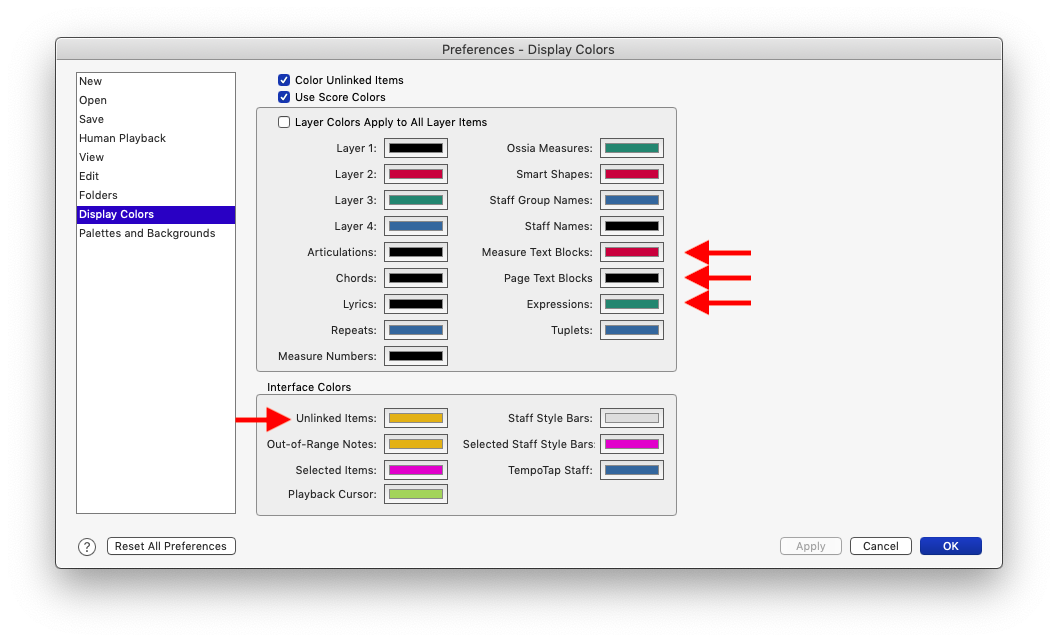Enable Layer Colors Apply to All Layer Items
1058x642 pixels.
(x=284, y=122)
